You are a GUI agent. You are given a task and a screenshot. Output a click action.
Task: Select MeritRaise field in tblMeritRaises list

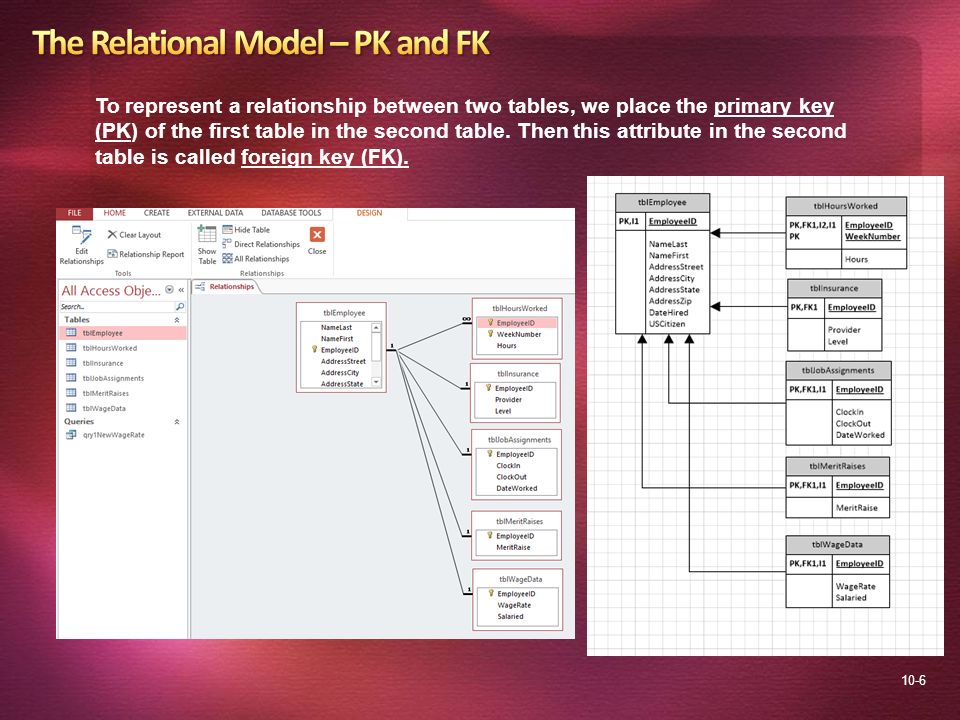point(513,547)
